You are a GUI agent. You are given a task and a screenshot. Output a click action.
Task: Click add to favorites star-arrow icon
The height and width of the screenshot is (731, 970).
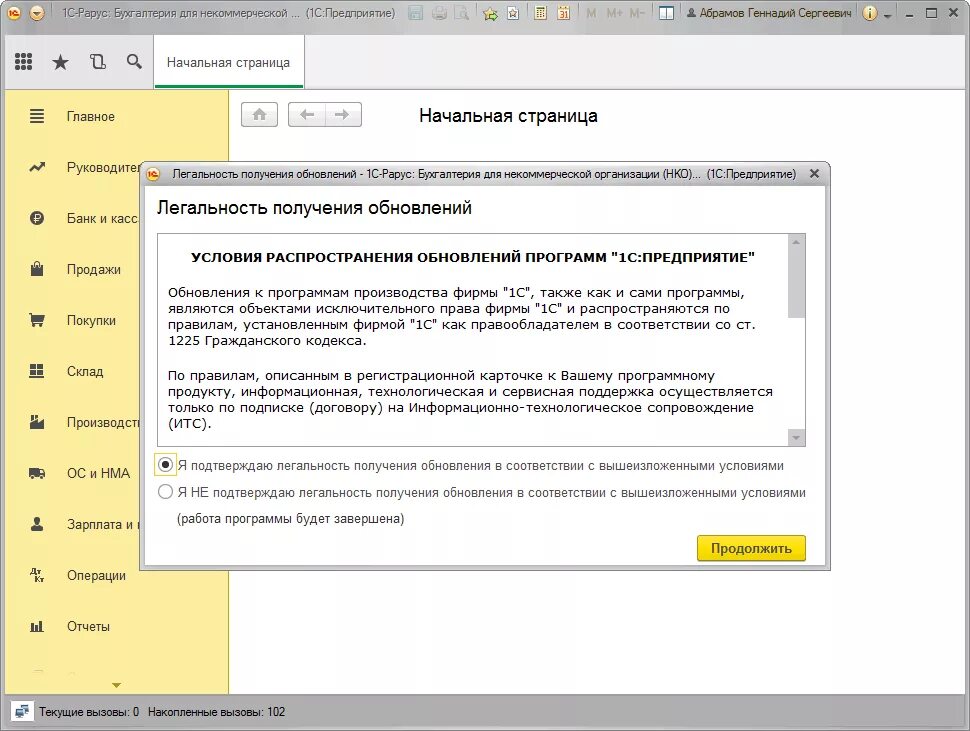click(x=490, y=13)
